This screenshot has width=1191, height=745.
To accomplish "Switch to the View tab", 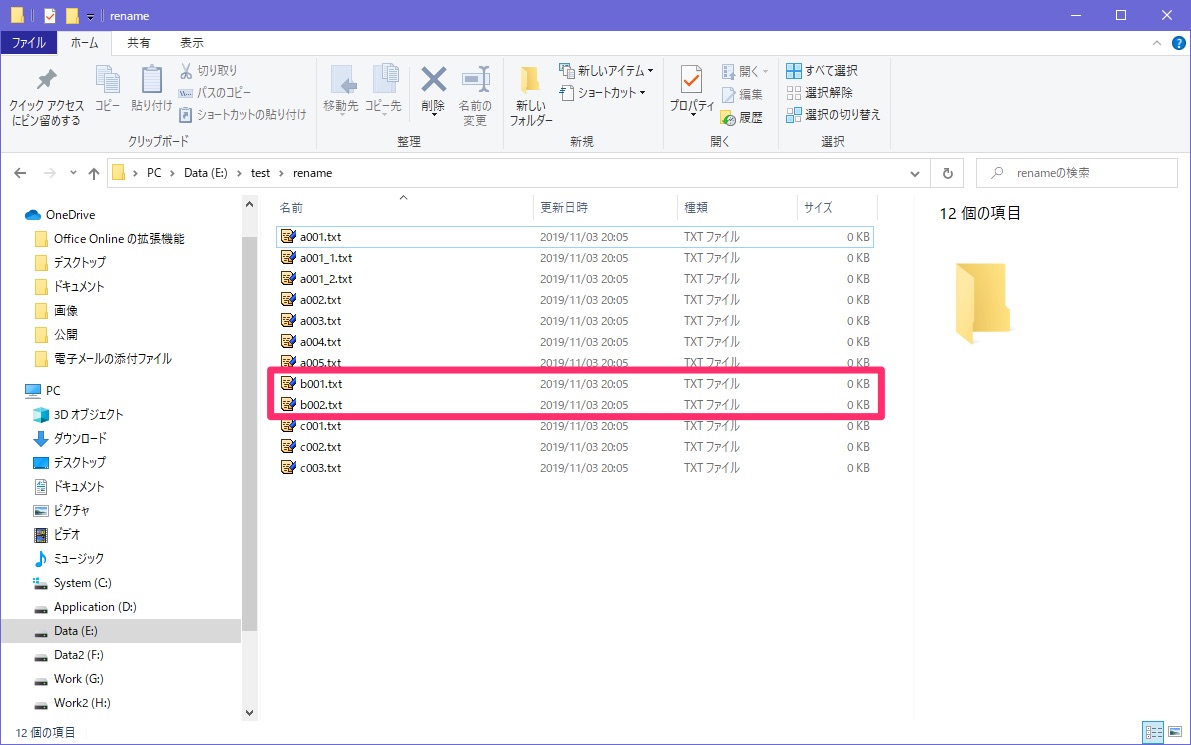I will (191, 43).
